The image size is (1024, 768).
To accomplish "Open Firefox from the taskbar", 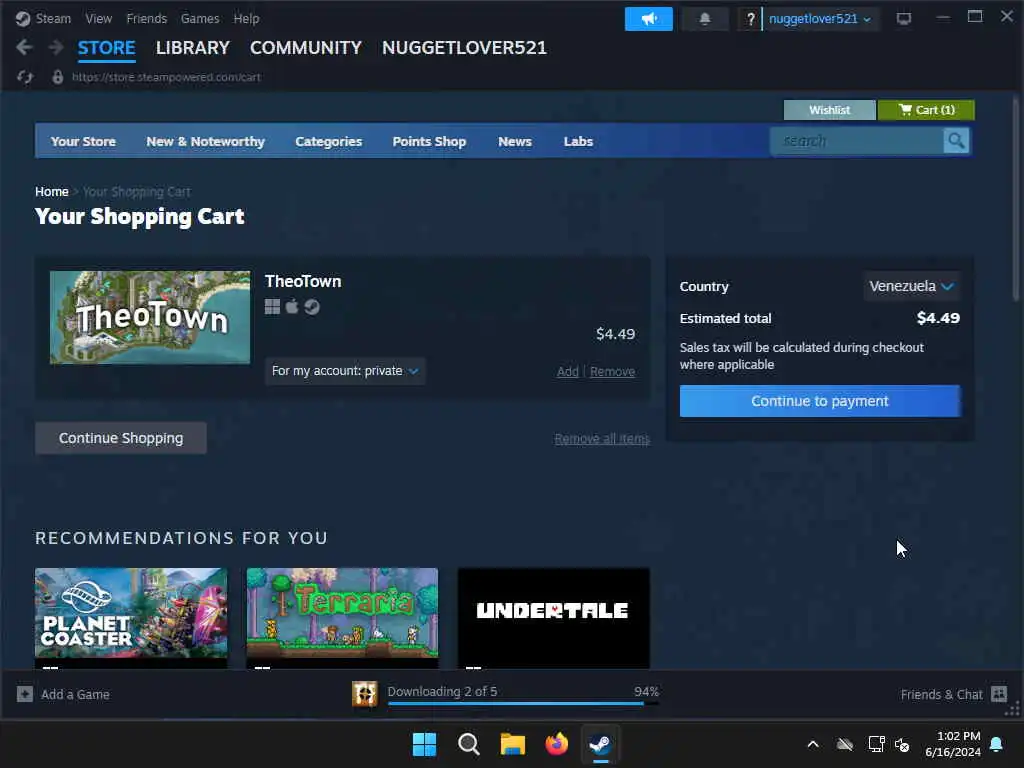I will coord(556,744).
